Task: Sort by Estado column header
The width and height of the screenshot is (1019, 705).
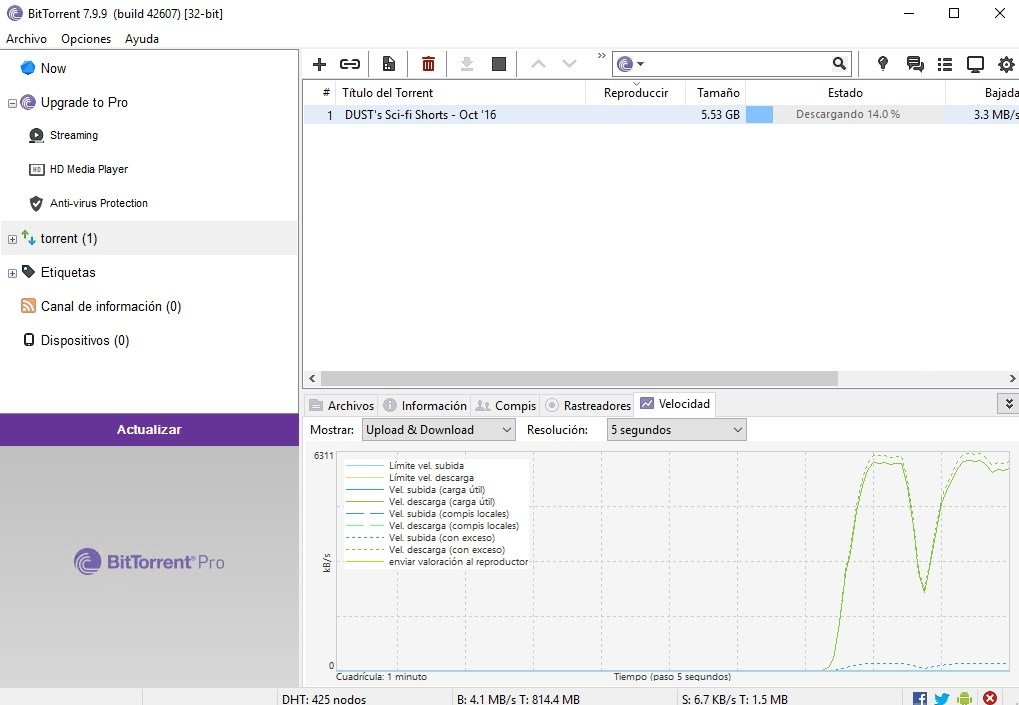Action: 845,93
